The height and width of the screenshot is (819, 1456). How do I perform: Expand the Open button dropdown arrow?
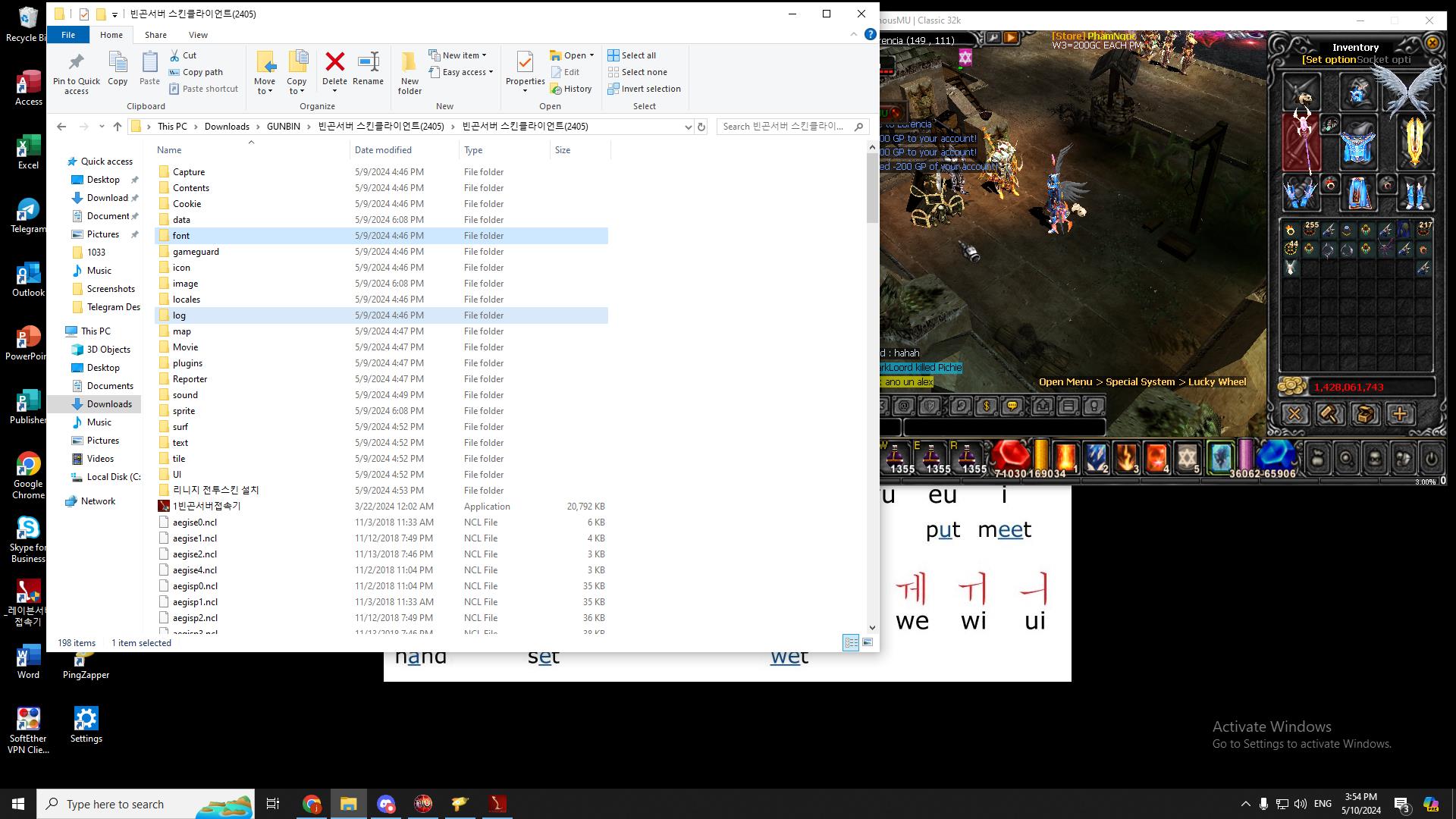click(591, 55)
